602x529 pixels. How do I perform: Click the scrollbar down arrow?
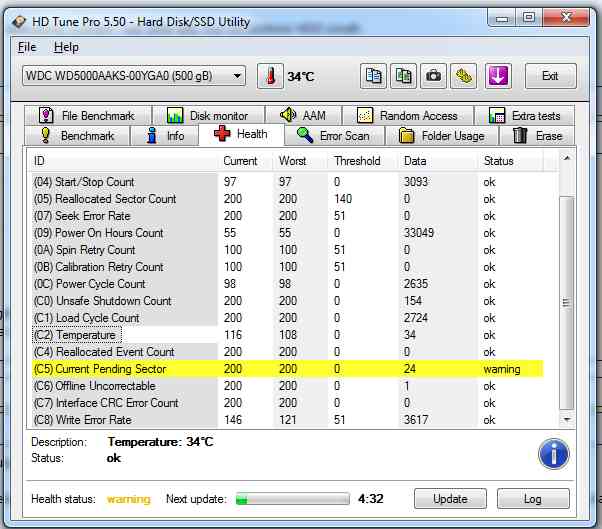coord(567,420)
